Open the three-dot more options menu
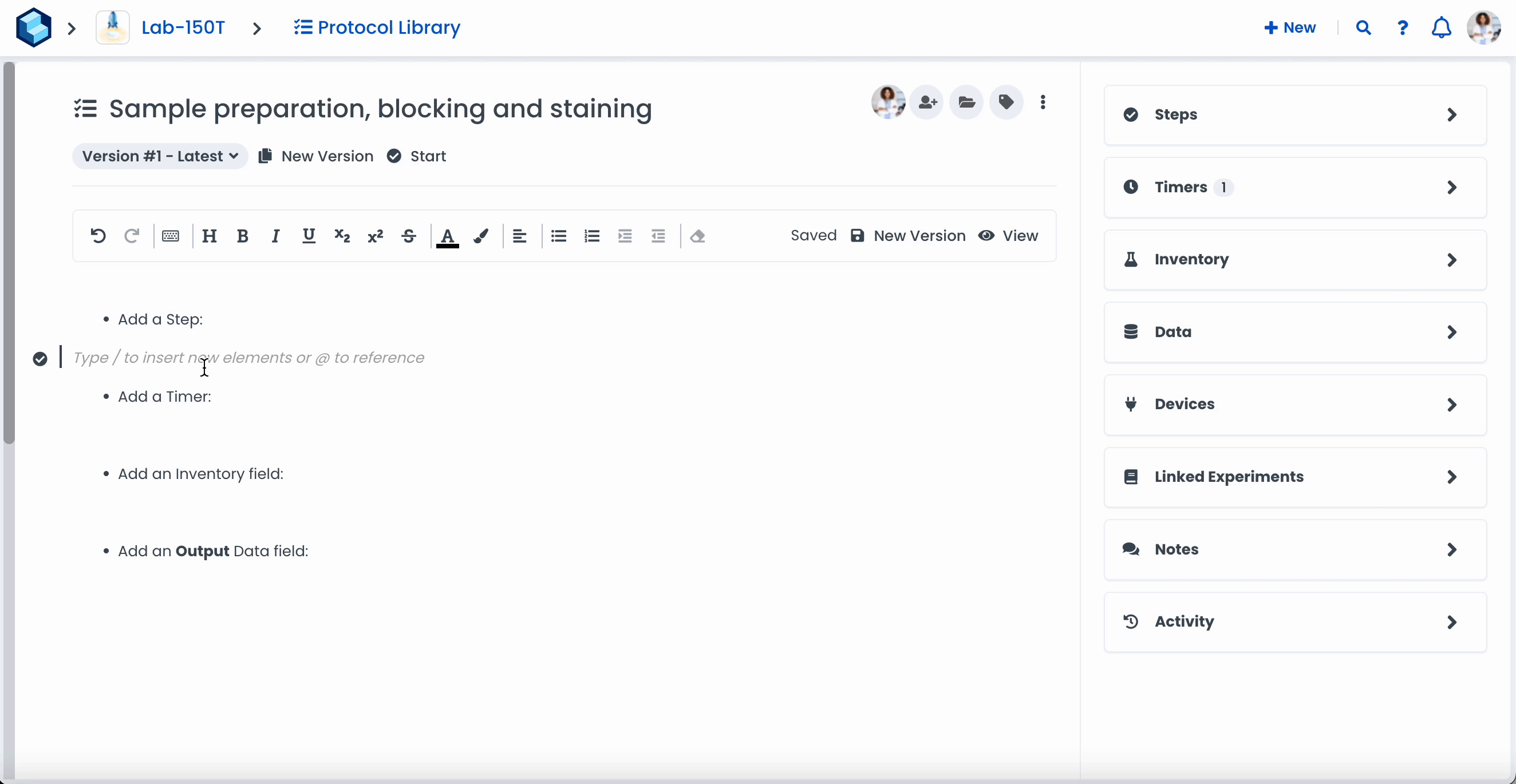 1043,102
